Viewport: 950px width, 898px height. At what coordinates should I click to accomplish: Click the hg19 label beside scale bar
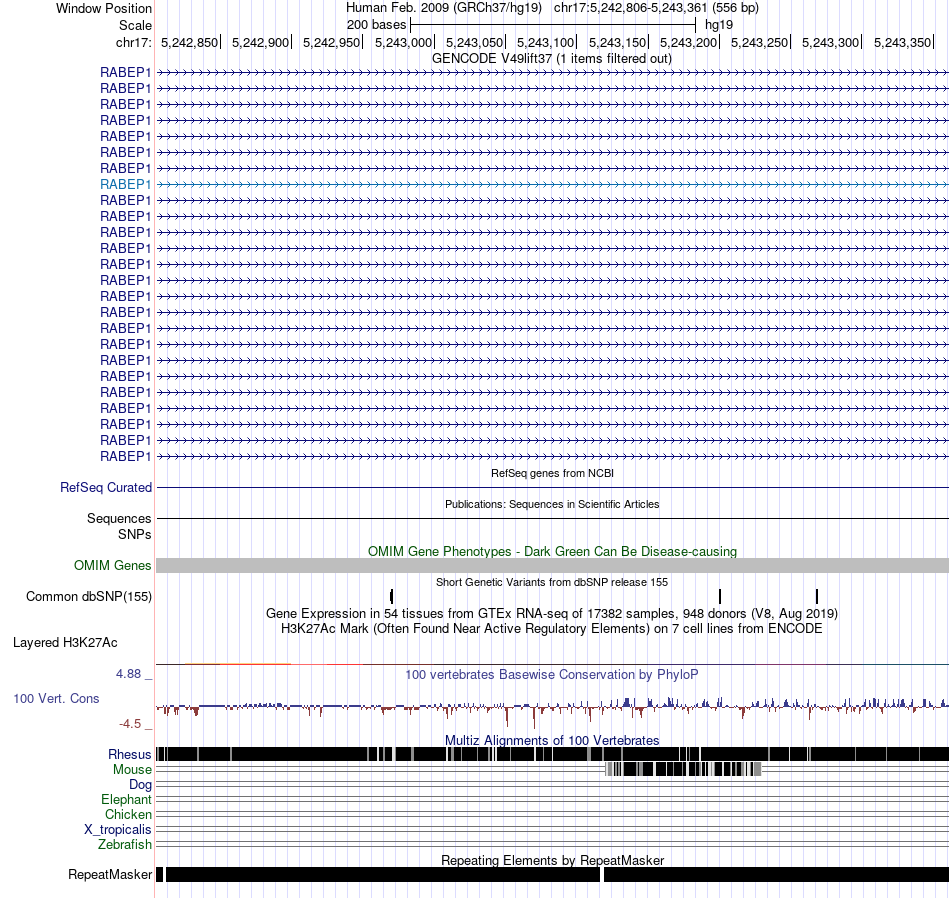point(719,25)
